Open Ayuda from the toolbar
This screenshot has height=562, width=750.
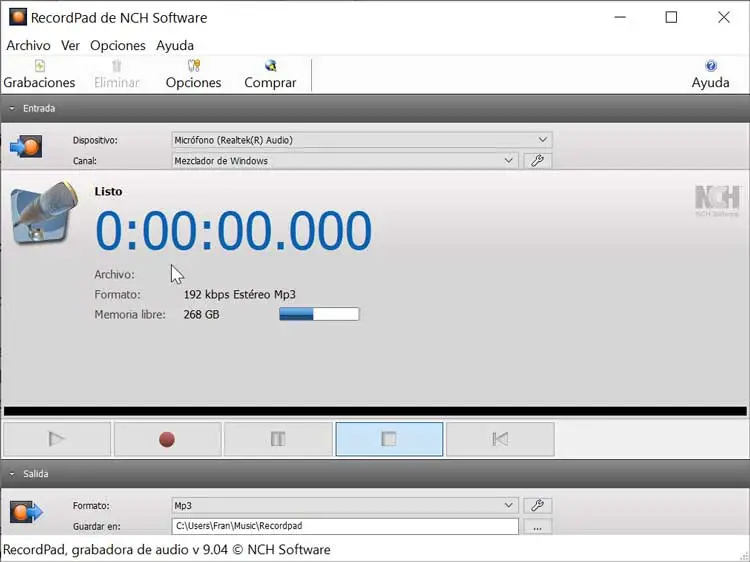[710, 75]
